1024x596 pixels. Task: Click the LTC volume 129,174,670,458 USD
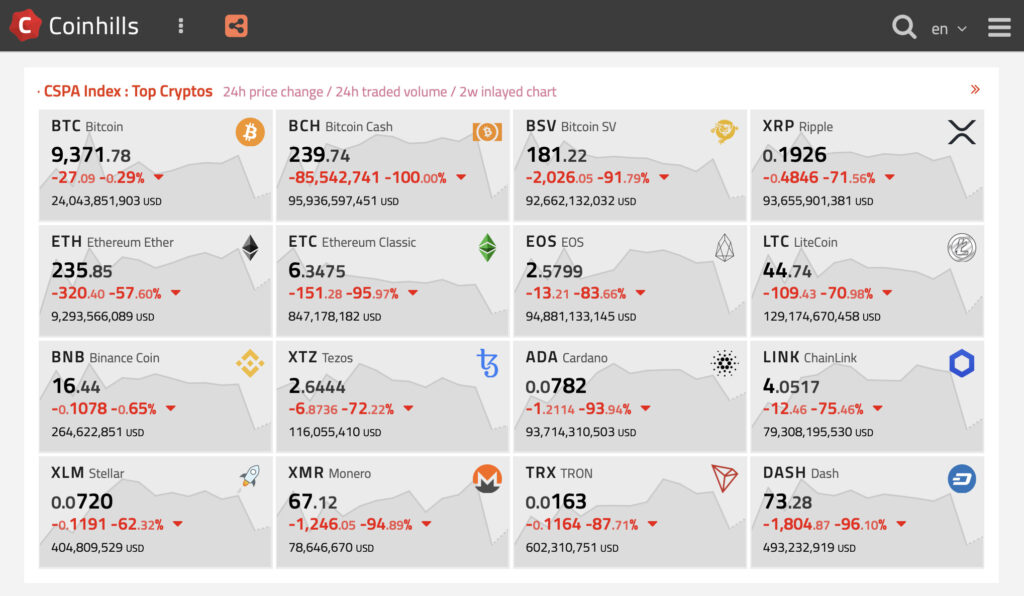click(822, 317)
